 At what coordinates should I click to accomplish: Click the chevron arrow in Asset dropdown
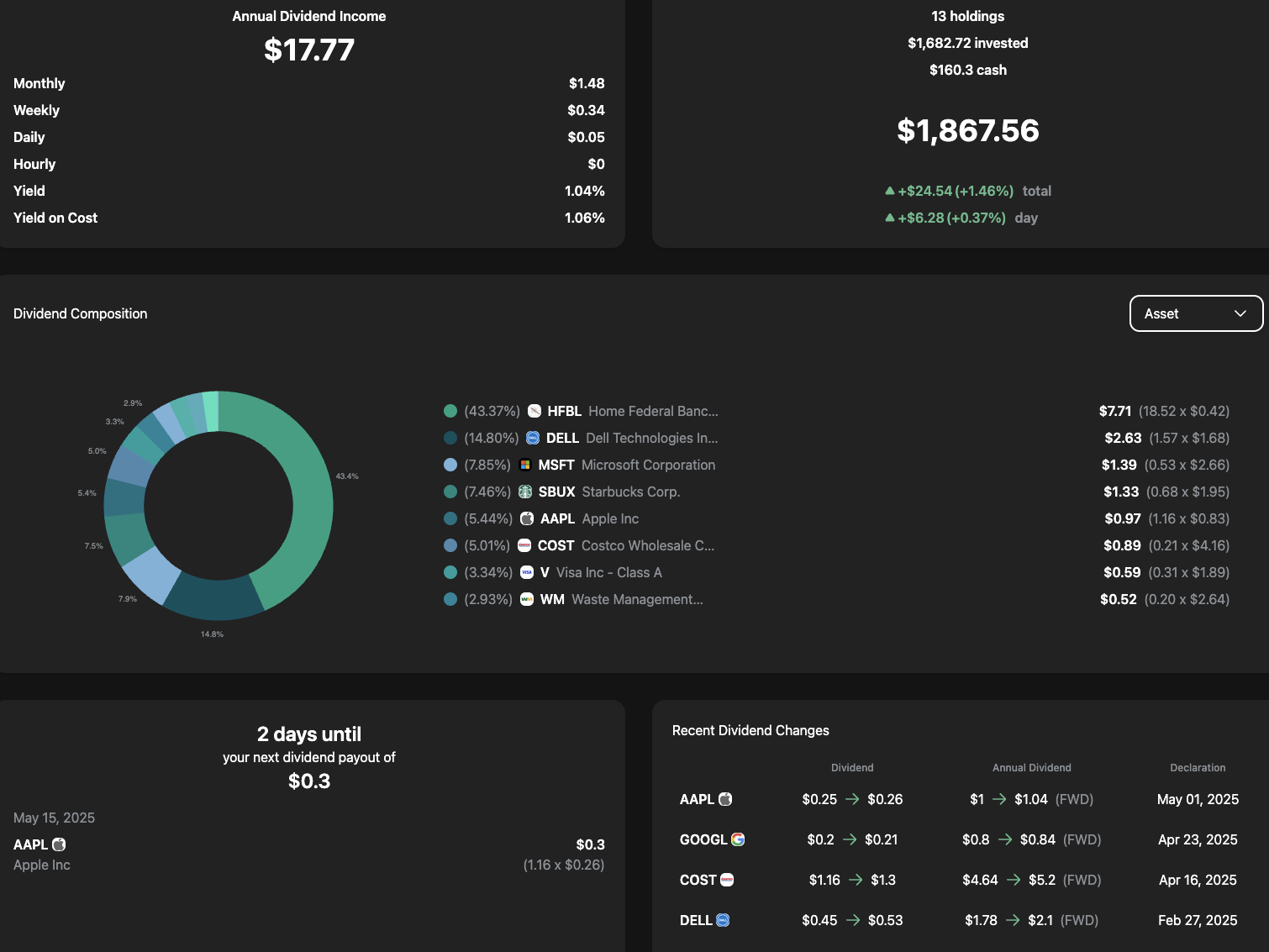[1240, 313]
